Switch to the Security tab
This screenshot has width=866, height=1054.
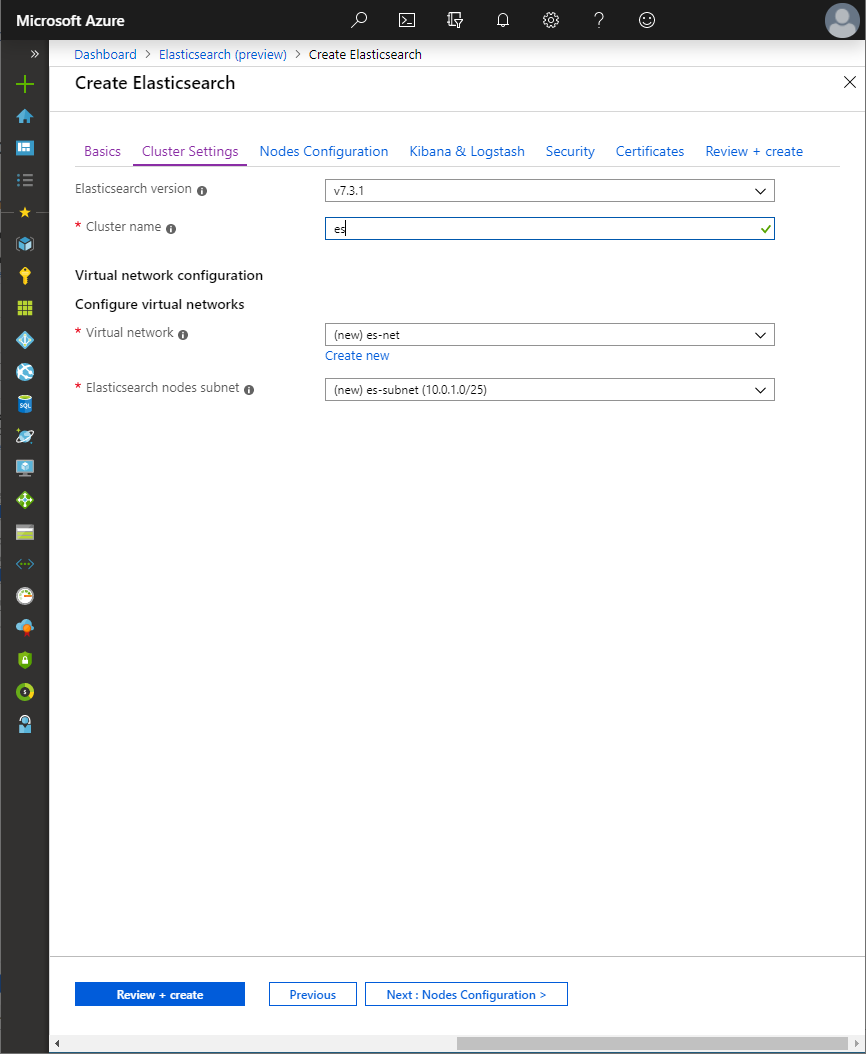(569, 151)
